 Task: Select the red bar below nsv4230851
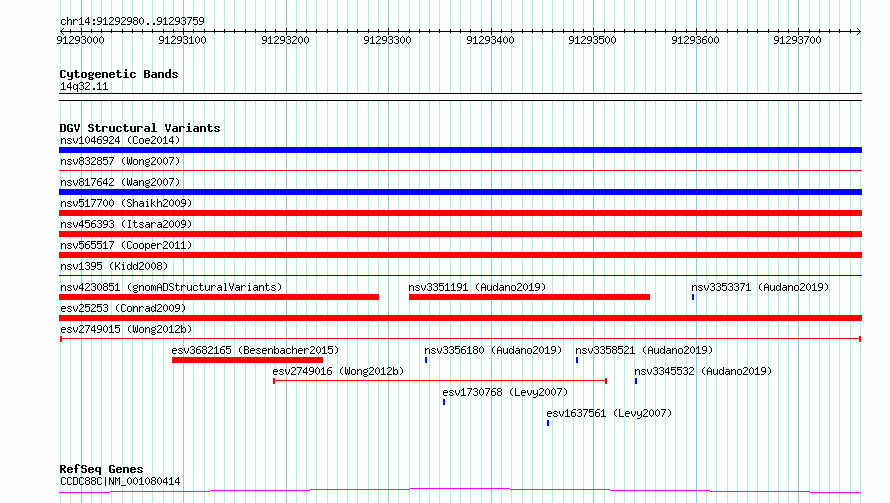219,297
